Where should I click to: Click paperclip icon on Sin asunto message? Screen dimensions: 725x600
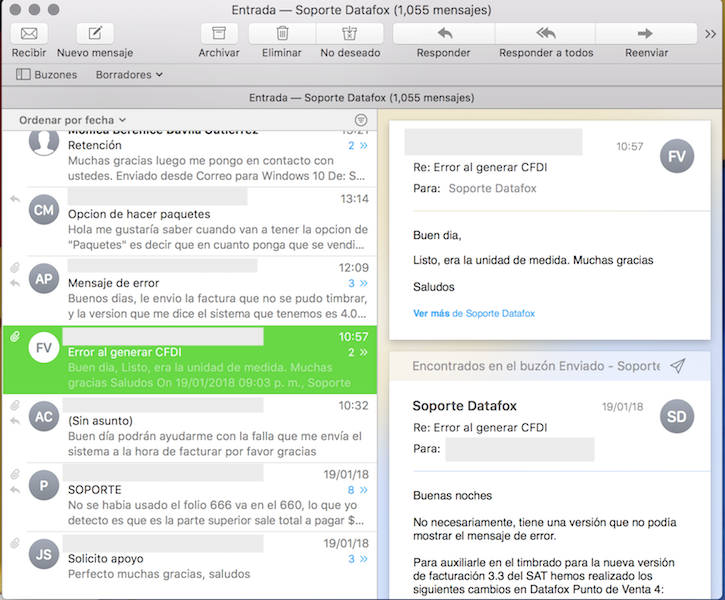[15, 405]
